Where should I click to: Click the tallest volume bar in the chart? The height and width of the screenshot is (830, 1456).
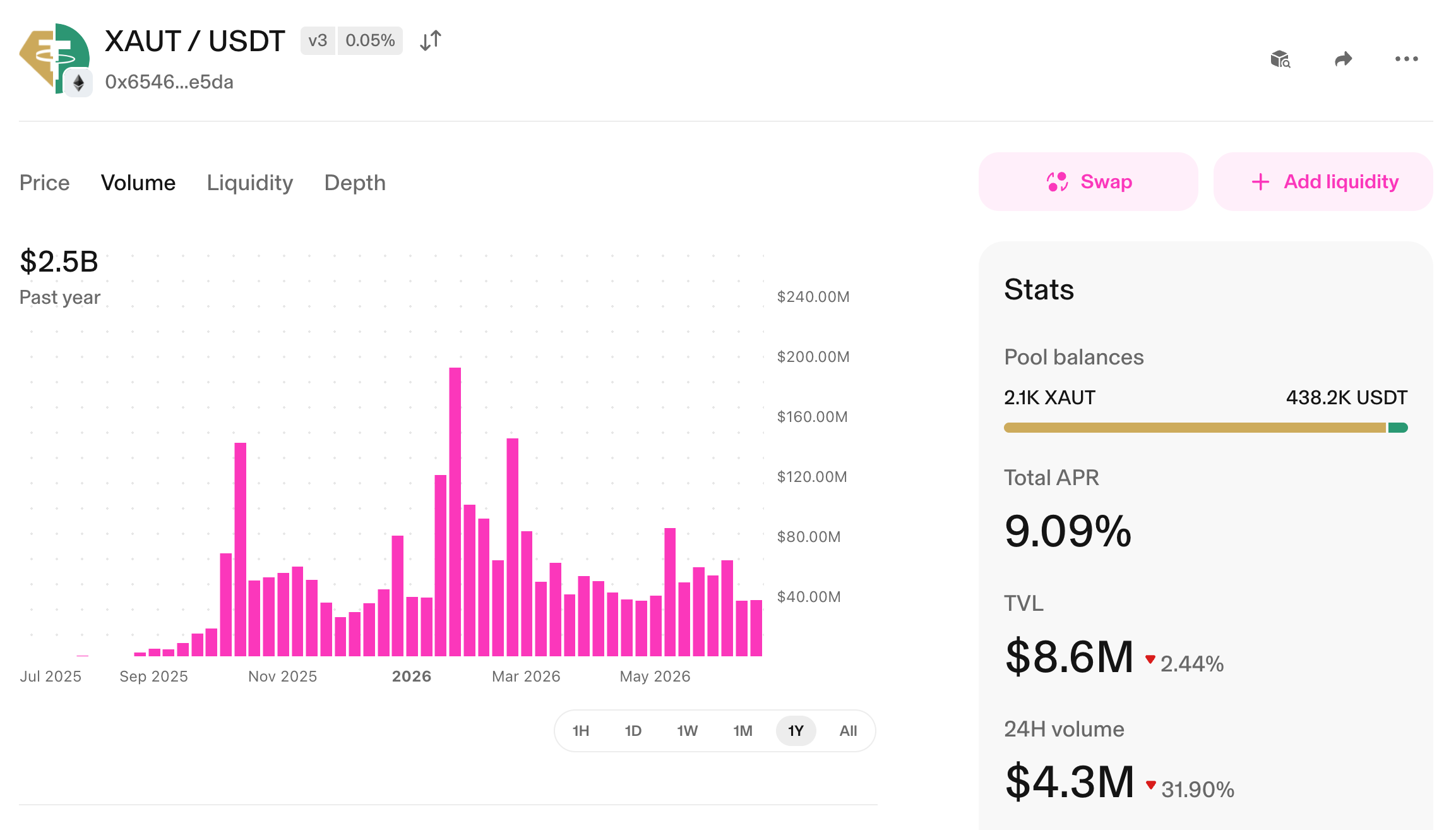tap(455, 512)
